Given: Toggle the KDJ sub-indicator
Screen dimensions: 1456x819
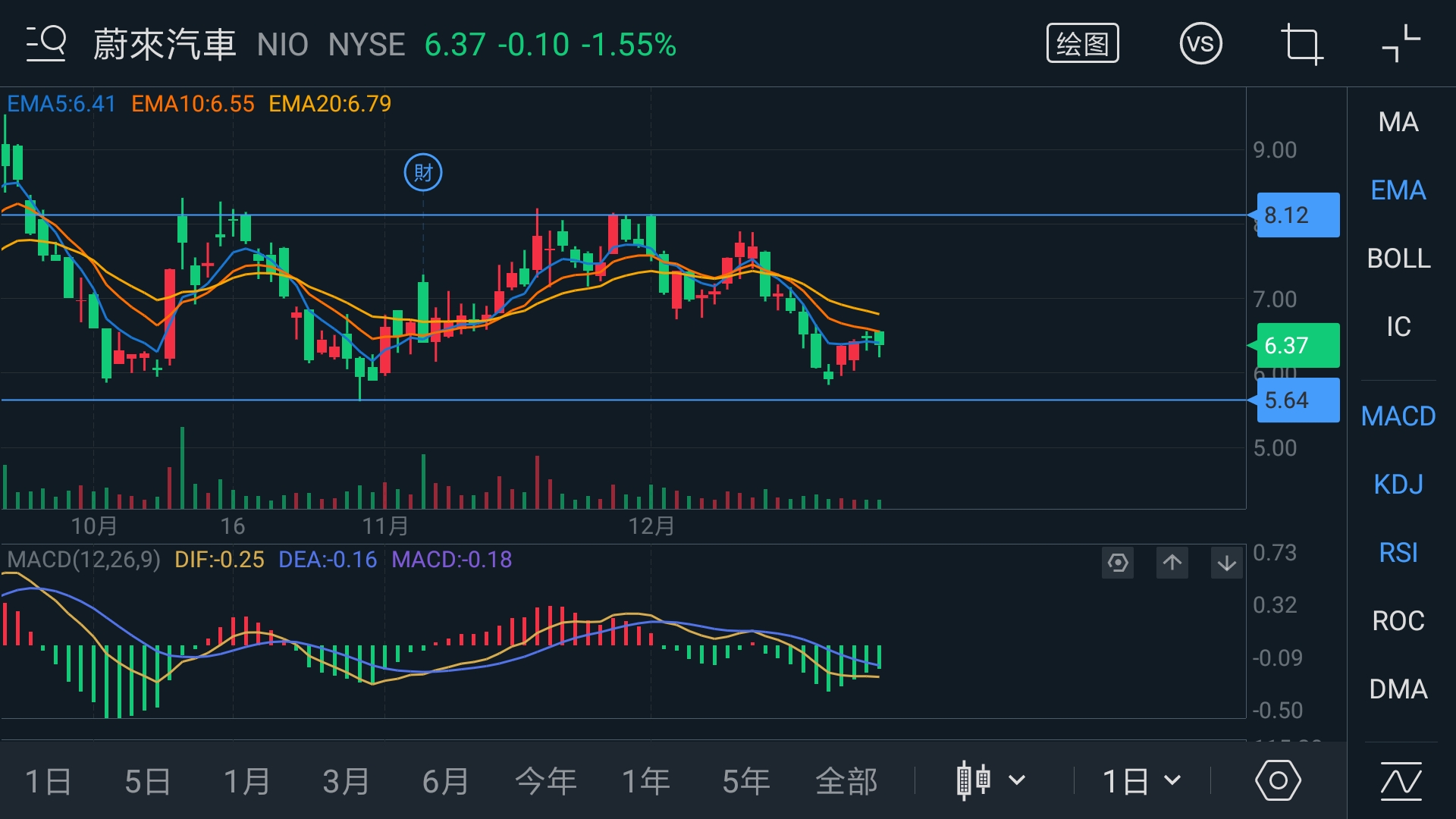Looking at the screenshot, I should click(1398, 485).
